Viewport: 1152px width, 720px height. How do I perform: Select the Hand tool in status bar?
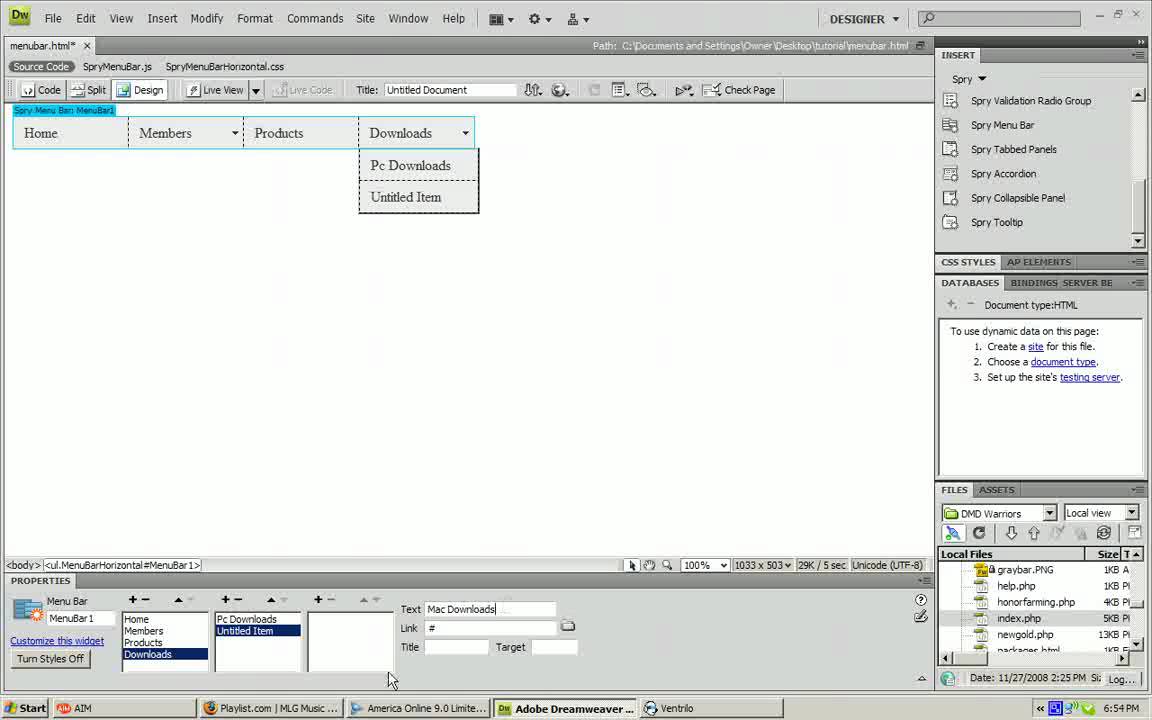649,565
